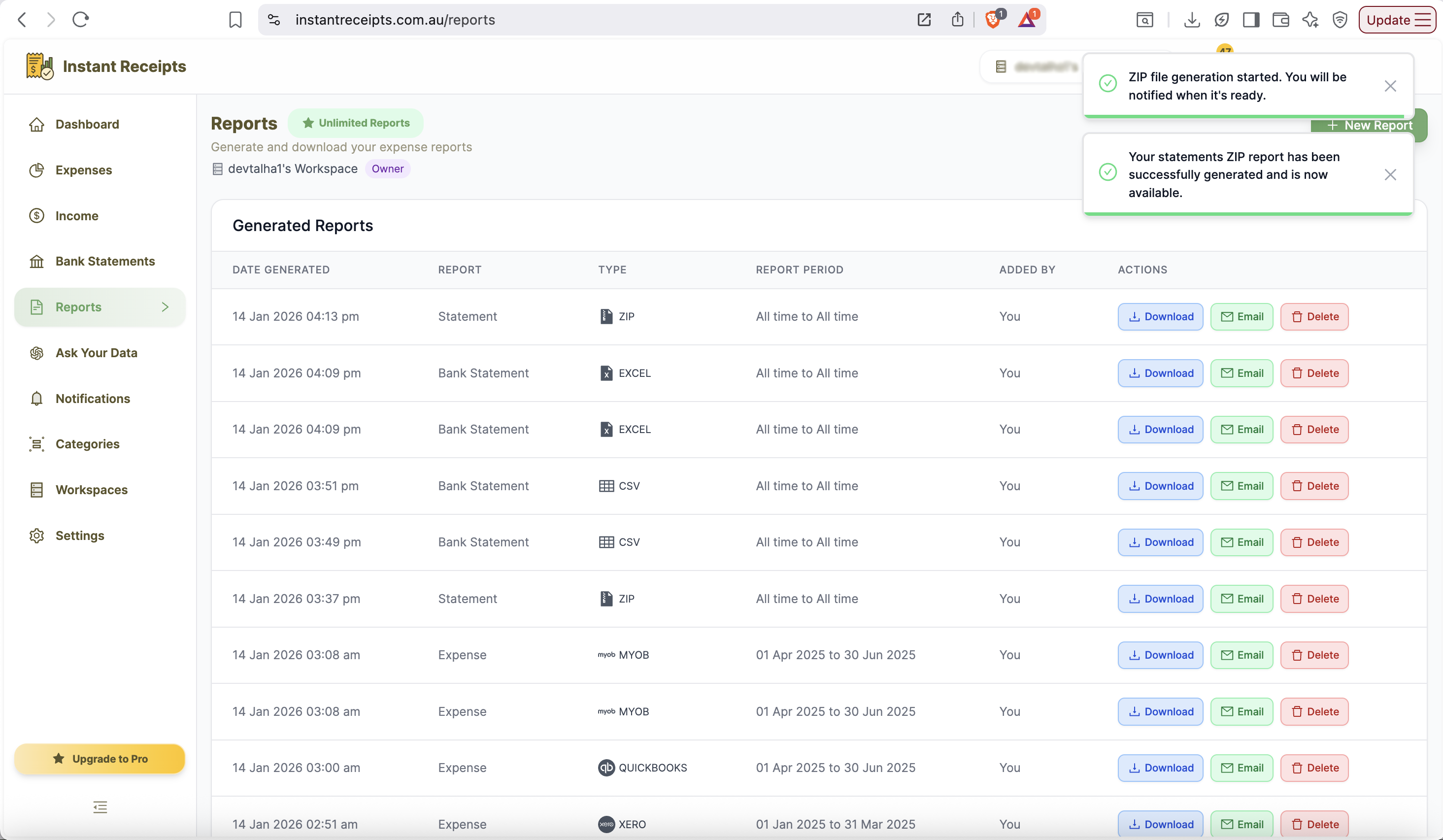
Task: Collapse the sidebar using the bottom menu icon
Action: 100,807
